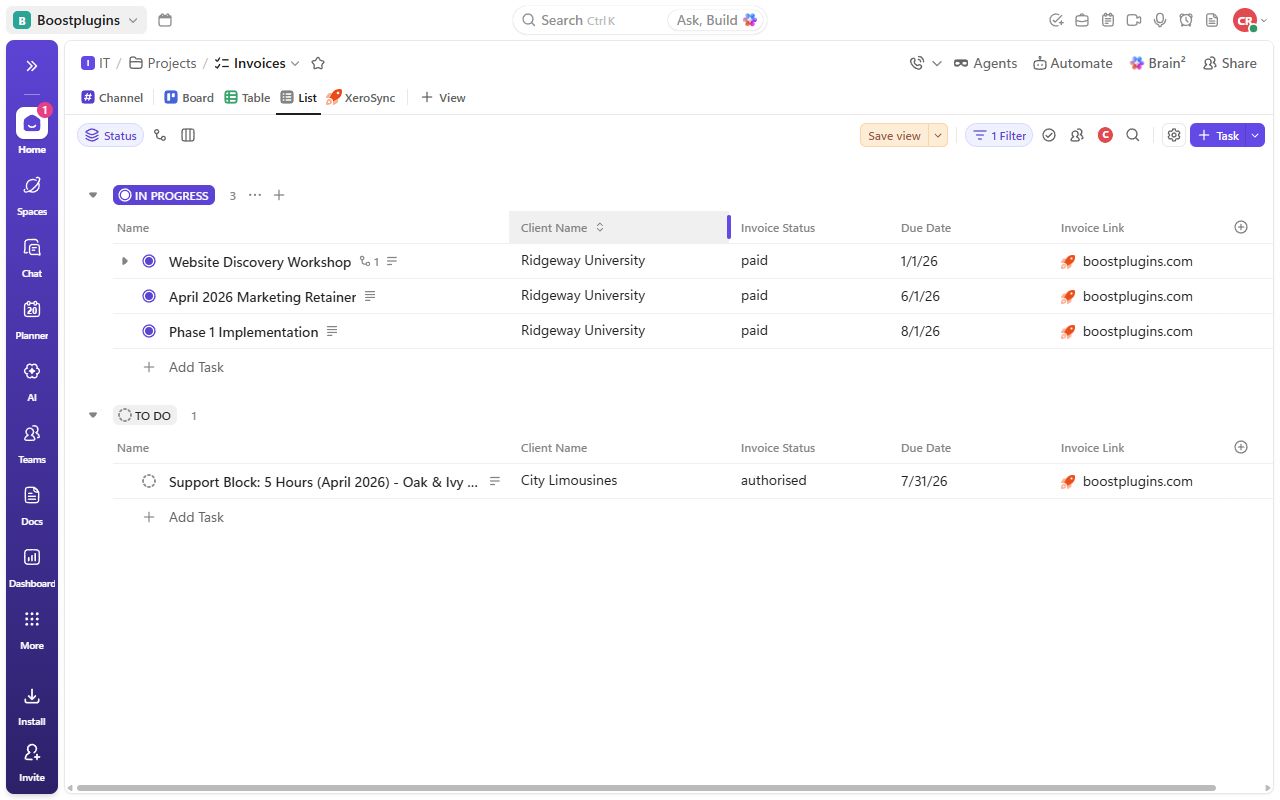1280x800 pixels.
Task: Favorite the Invoices list with the star
Action: tap(318, 63)
